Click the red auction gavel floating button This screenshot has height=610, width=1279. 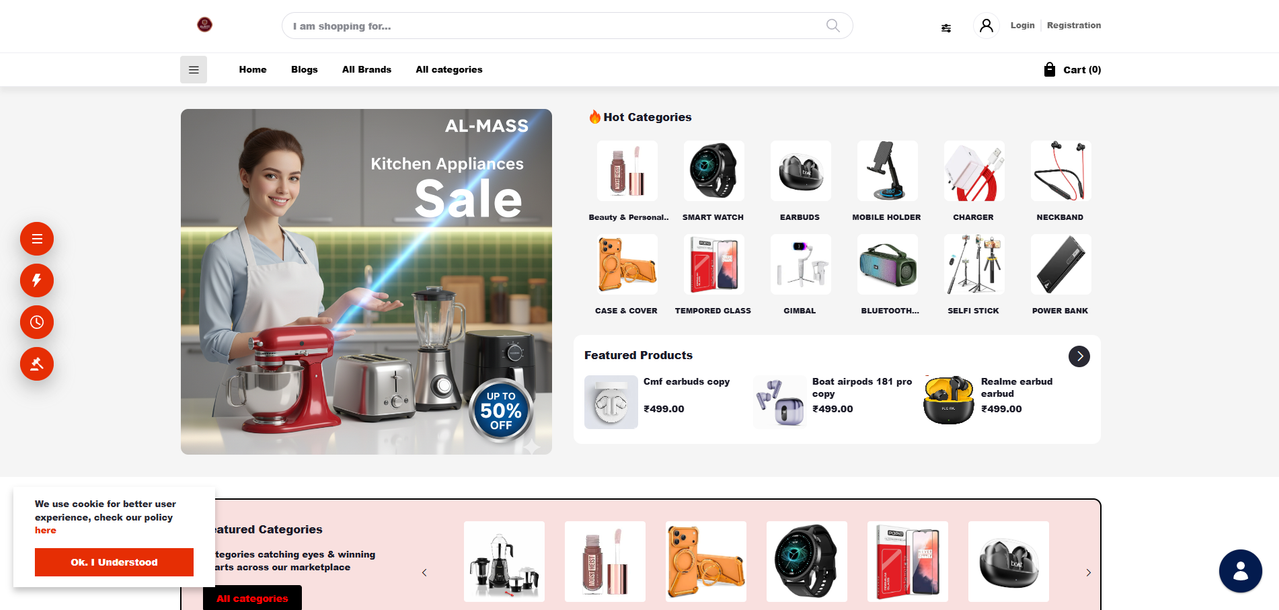click(x=37, y=364)
